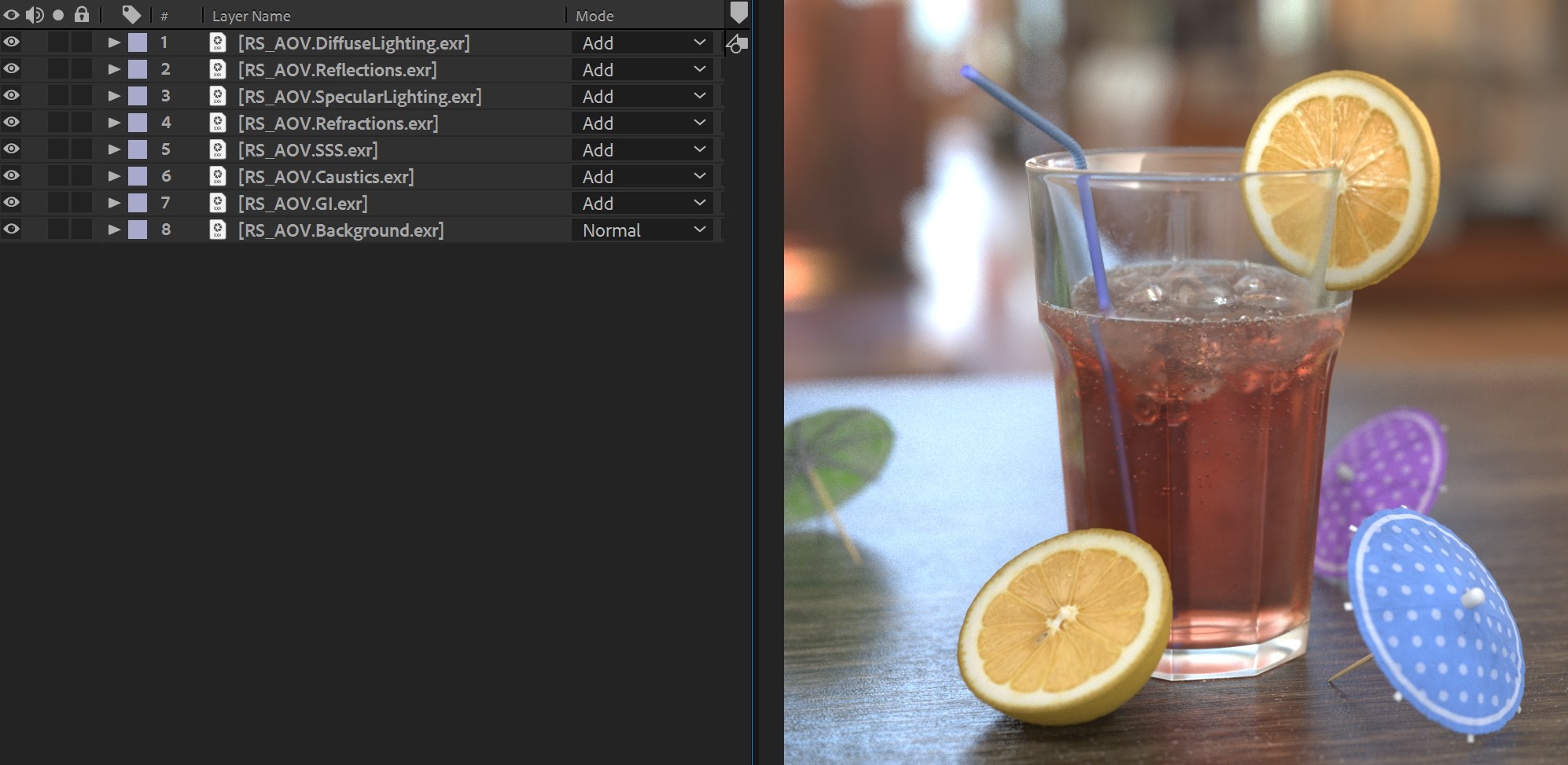The image size is (1568, 765).
Task: Hide the RS_AOV.Reflections.exr layer
Action: pyautogui.click(x=11, y=69)
